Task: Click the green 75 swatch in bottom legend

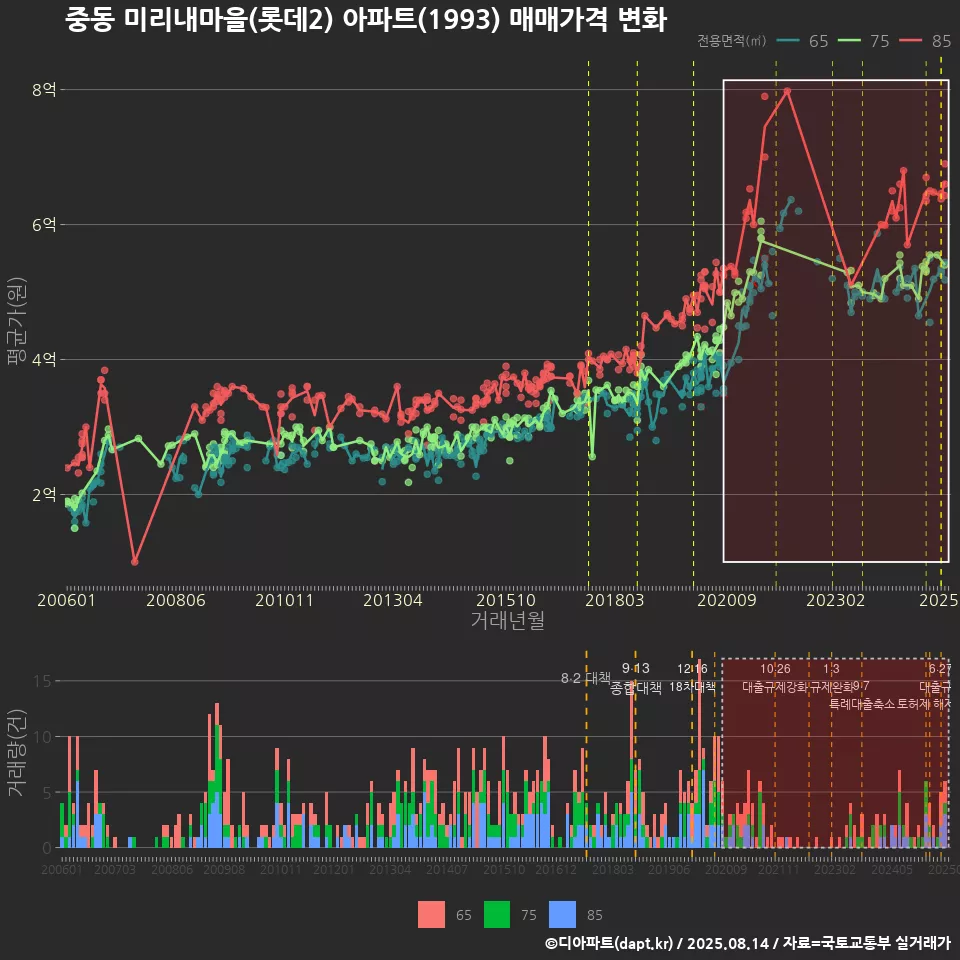Action: pyautogui.click(x=497, y=914)
